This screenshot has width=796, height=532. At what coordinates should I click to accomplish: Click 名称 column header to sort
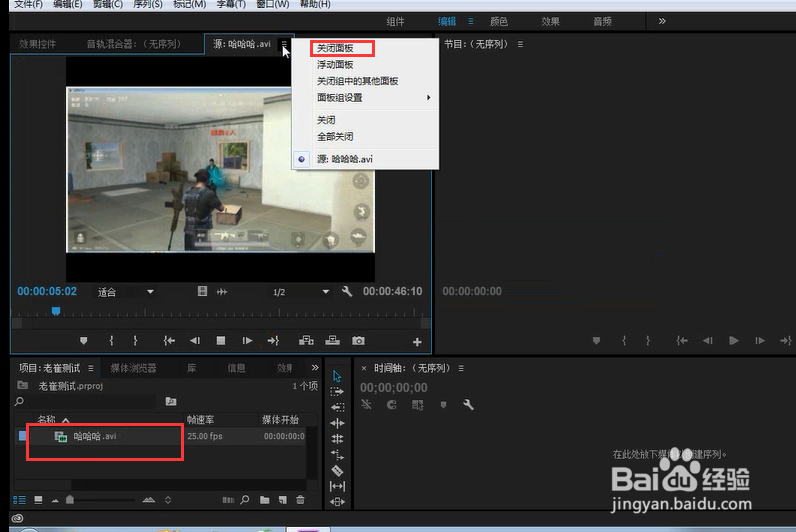[x=46, y=419]
